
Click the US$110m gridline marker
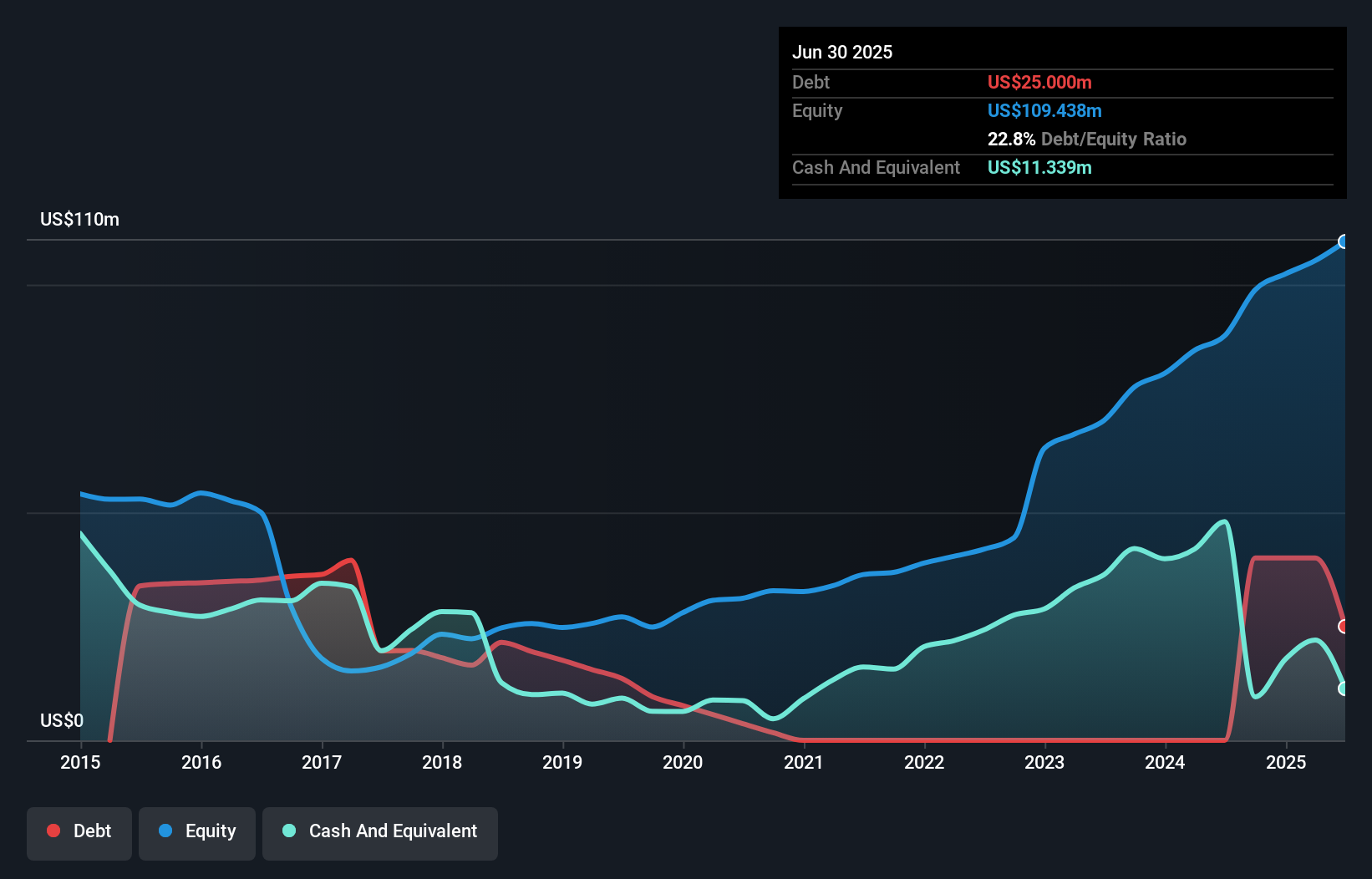pyautogui.click(x=79, y=219)
